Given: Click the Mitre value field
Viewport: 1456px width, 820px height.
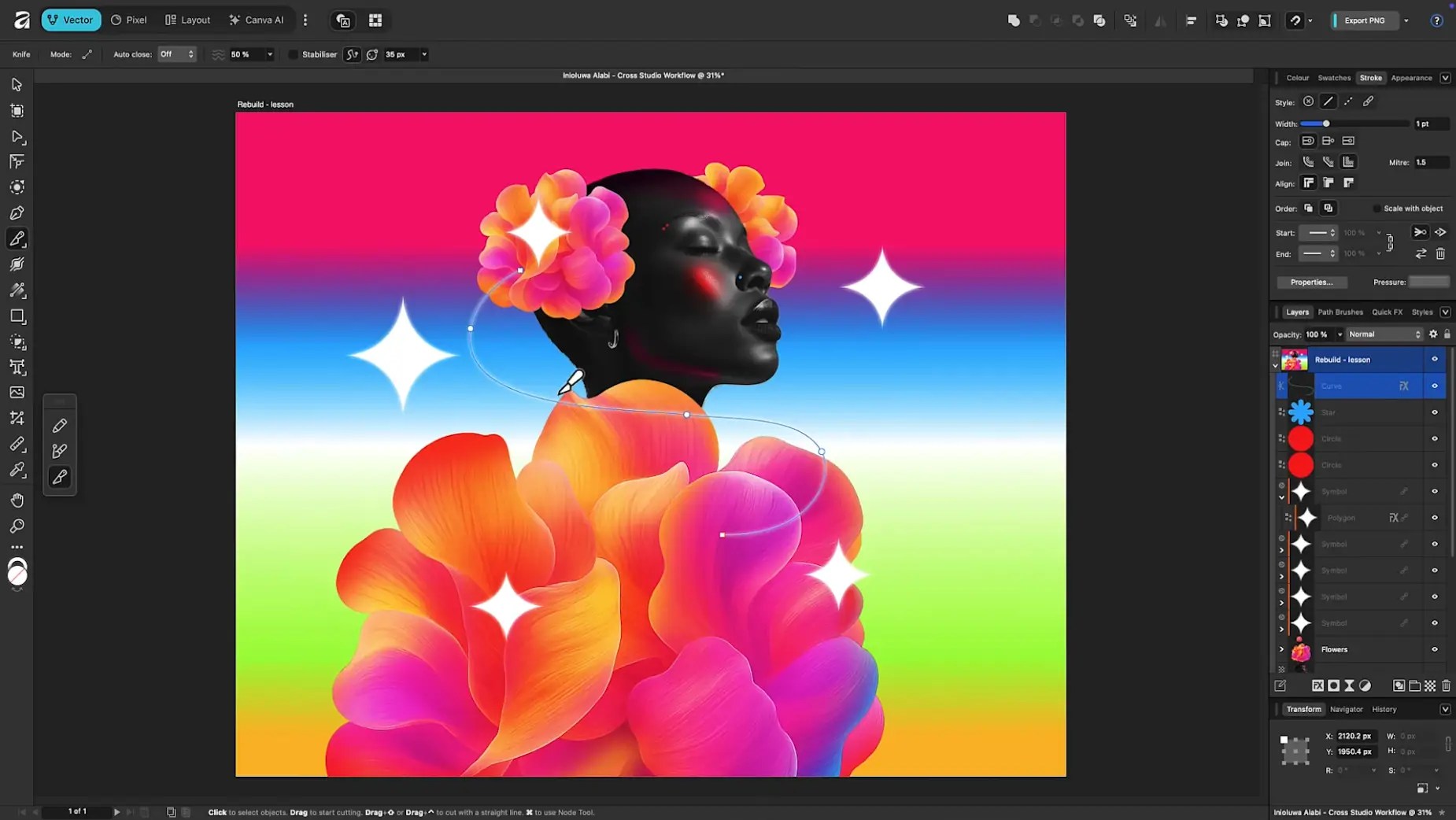Looking at the screenshot, I should (x=1432, y=163).
